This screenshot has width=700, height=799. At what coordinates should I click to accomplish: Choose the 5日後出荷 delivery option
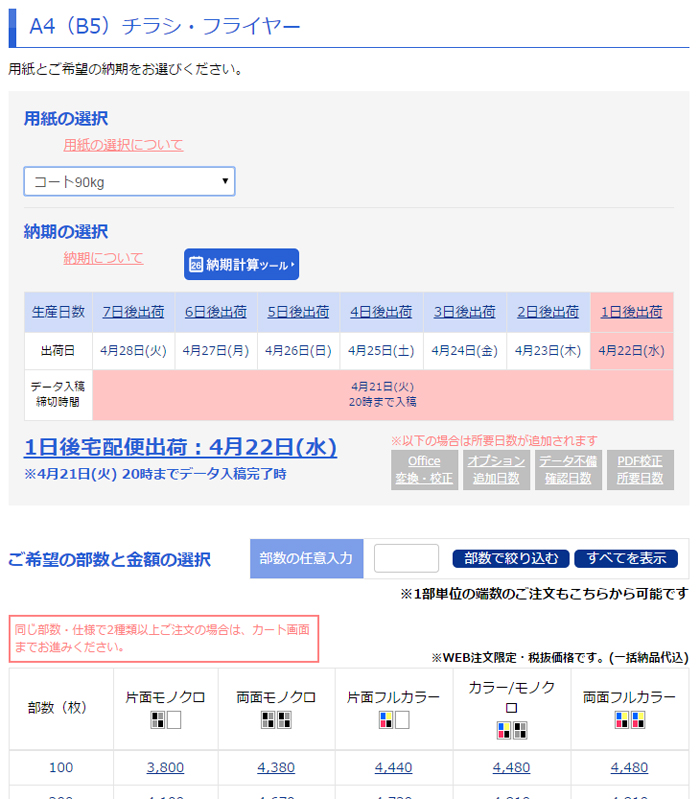tap(298, 312)
